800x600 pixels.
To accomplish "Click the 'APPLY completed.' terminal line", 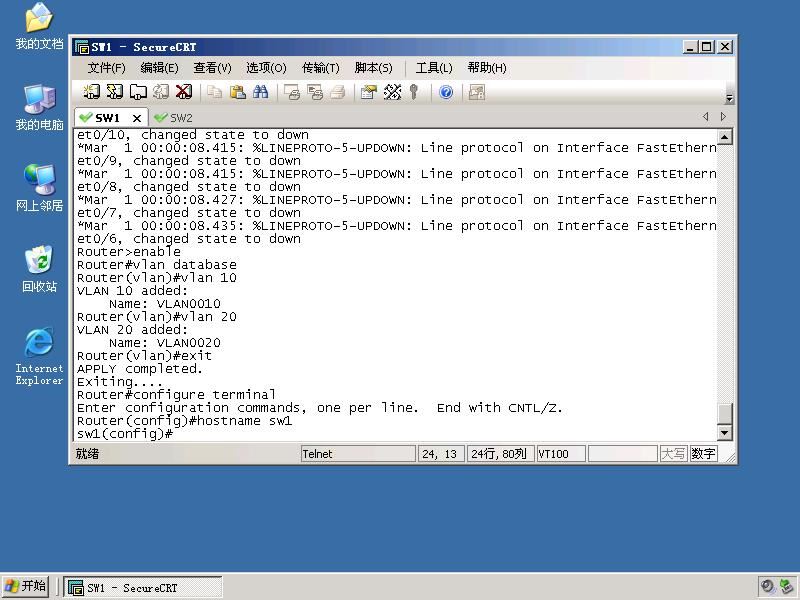I will pyautogui.click(x=140, y=369).
